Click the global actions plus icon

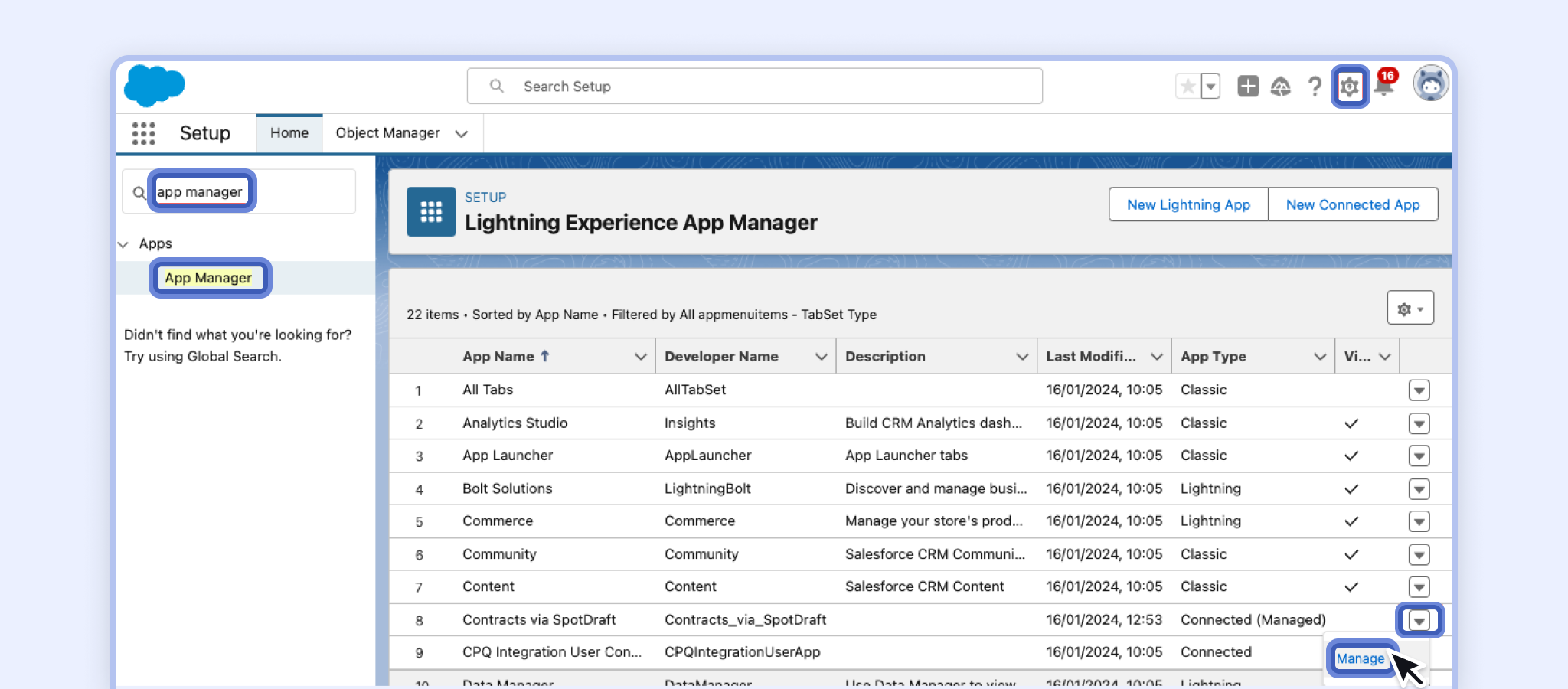tap(1248, 87)
